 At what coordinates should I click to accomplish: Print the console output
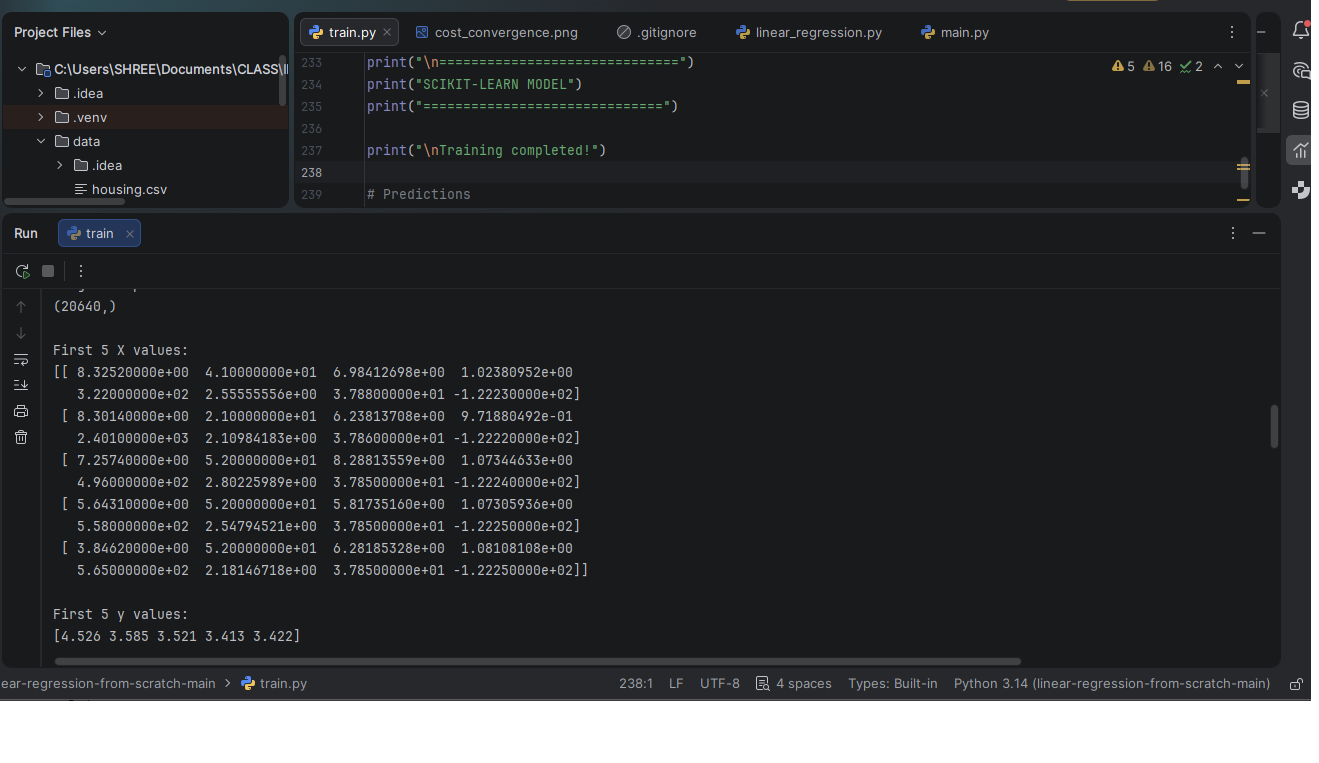click(x=21, y=411)
